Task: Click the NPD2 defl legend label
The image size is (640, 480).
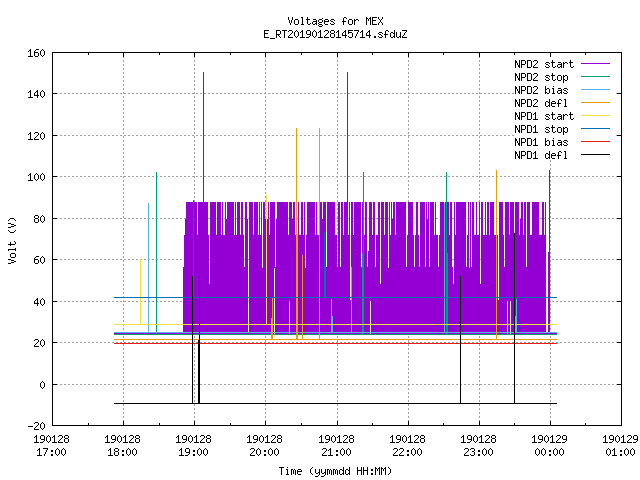Action: (x=541, y=103)
